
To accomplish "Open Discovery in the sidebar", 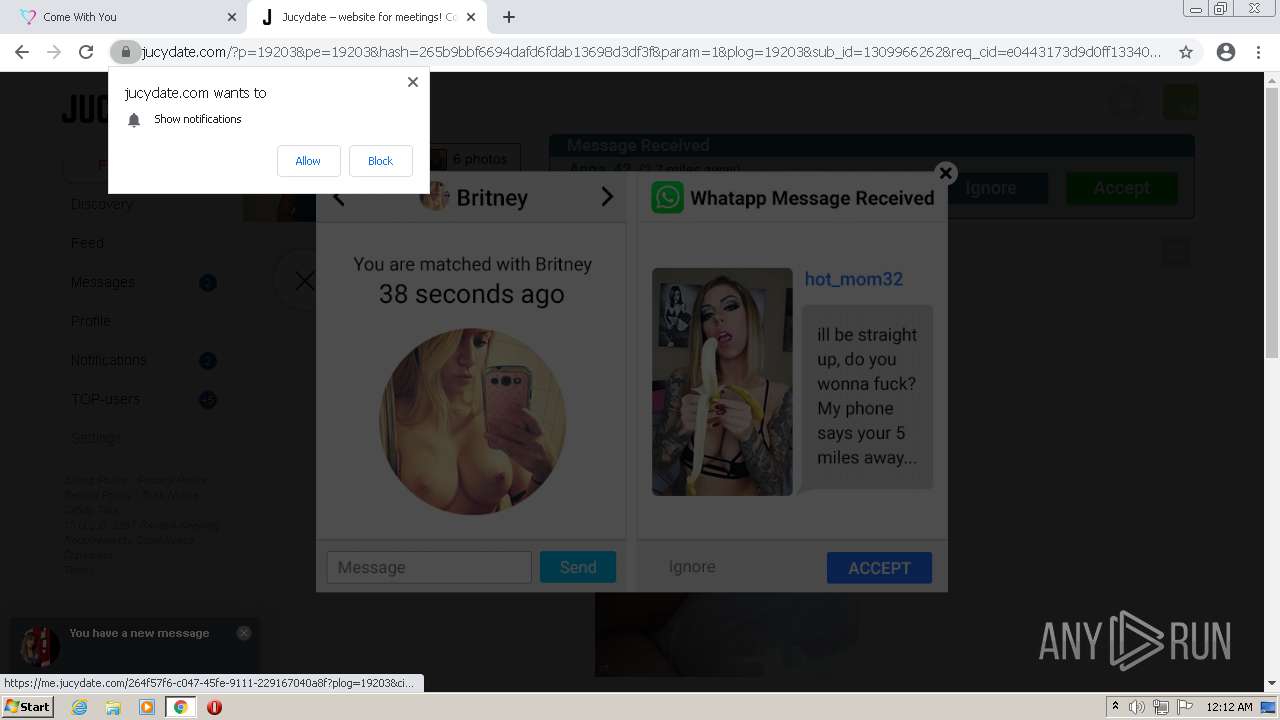I will coord(101,204).
